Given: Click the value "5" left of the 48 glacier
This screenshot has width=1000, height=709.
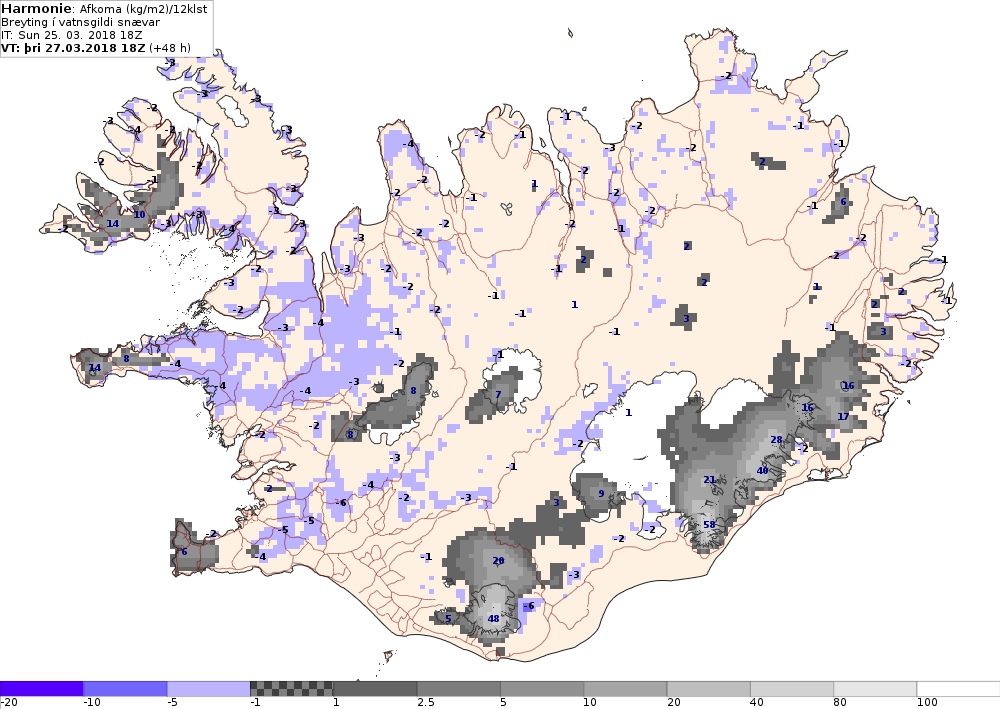Looking at the screenshot, I should [x=448, y=618].
